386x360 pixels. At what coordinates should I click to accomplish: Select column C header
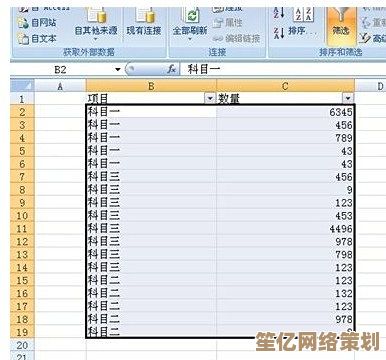click(x=285, y=86)
